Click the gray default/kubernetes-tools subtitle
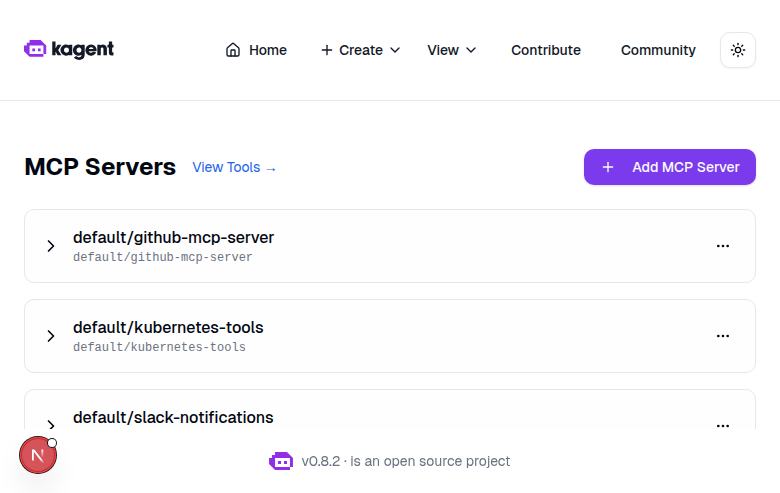This screenshot has height=493, width=780. (159, 347)
